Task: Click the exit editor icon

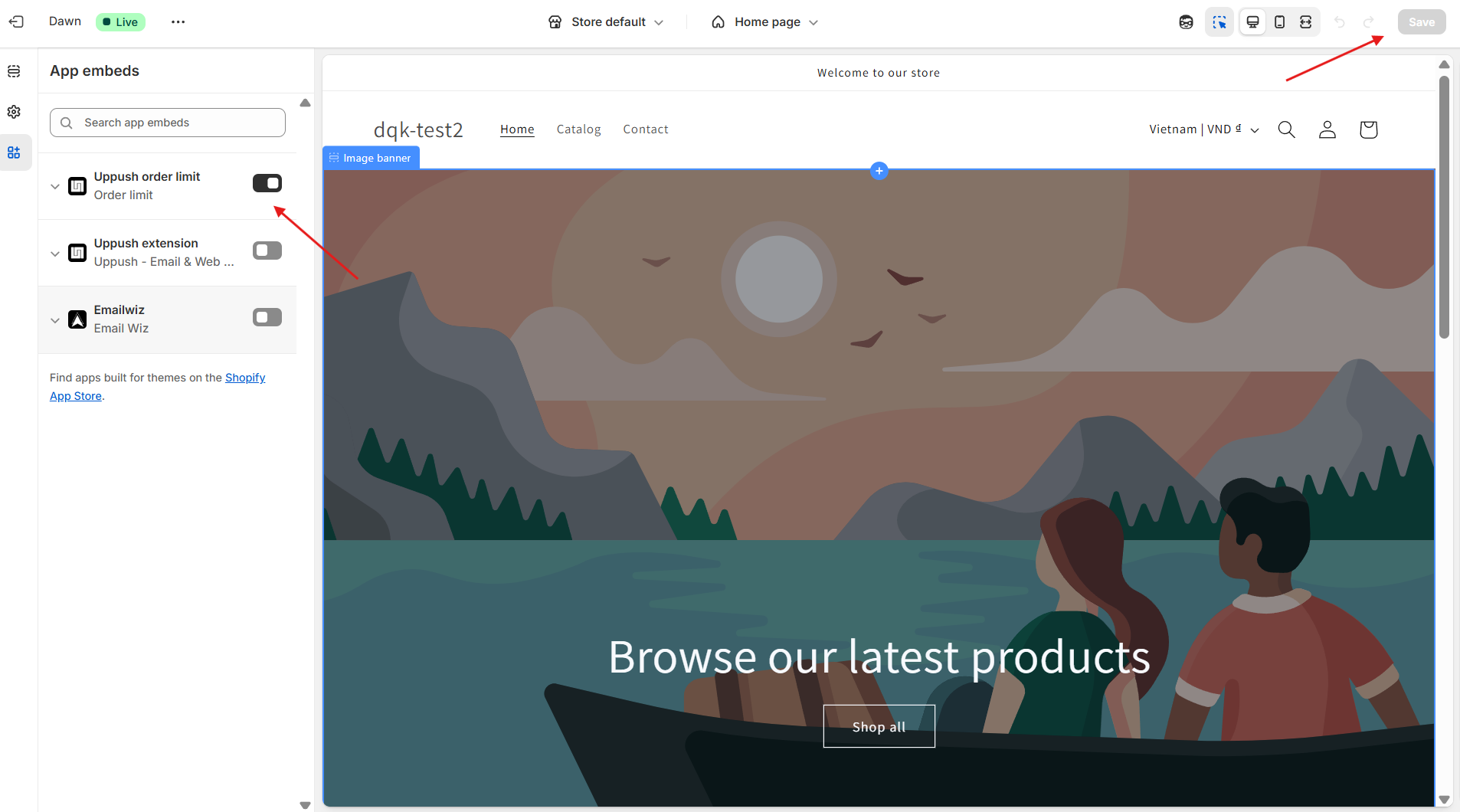Action: pos(16,21)
